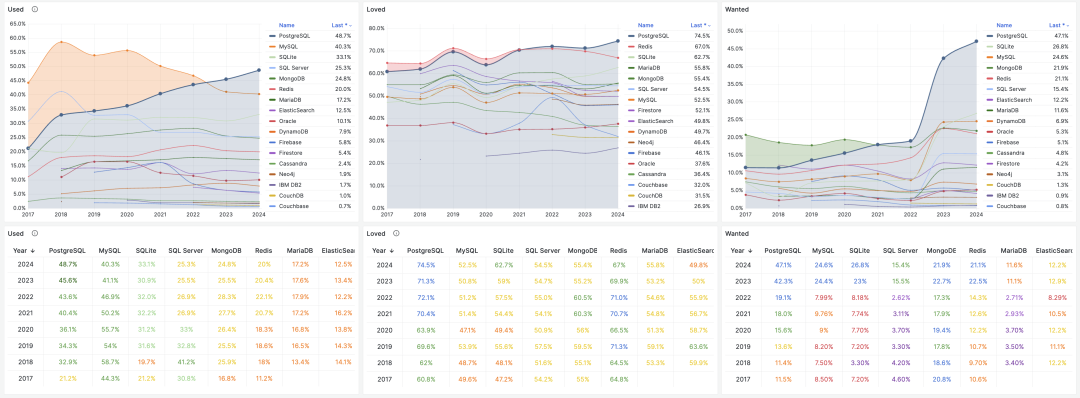Open the Loved table panel title
Viewport: 1080px width, 398px height.
coord(375,233)
